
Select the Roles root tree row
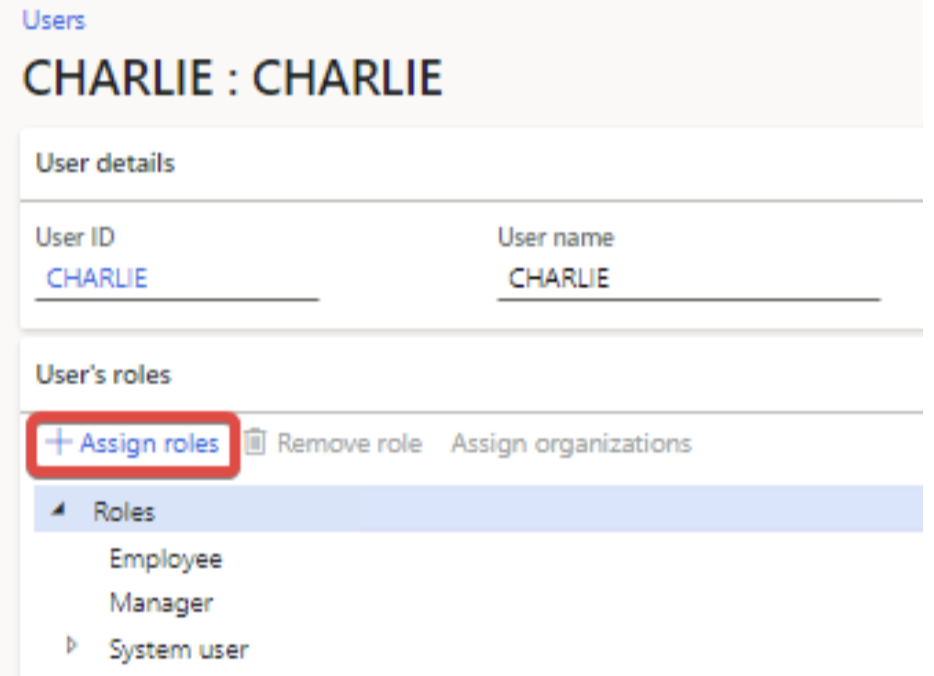pyautogui.click(x=125, y=511)
